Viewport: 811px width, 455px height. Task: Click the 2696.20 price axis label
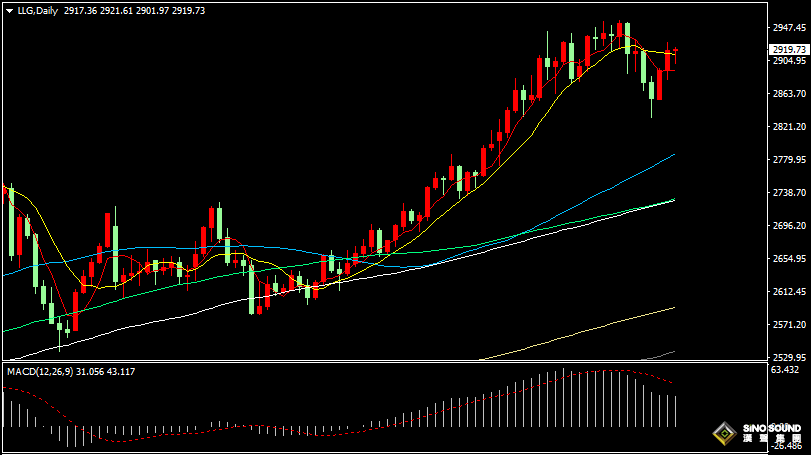pos(789,225)
